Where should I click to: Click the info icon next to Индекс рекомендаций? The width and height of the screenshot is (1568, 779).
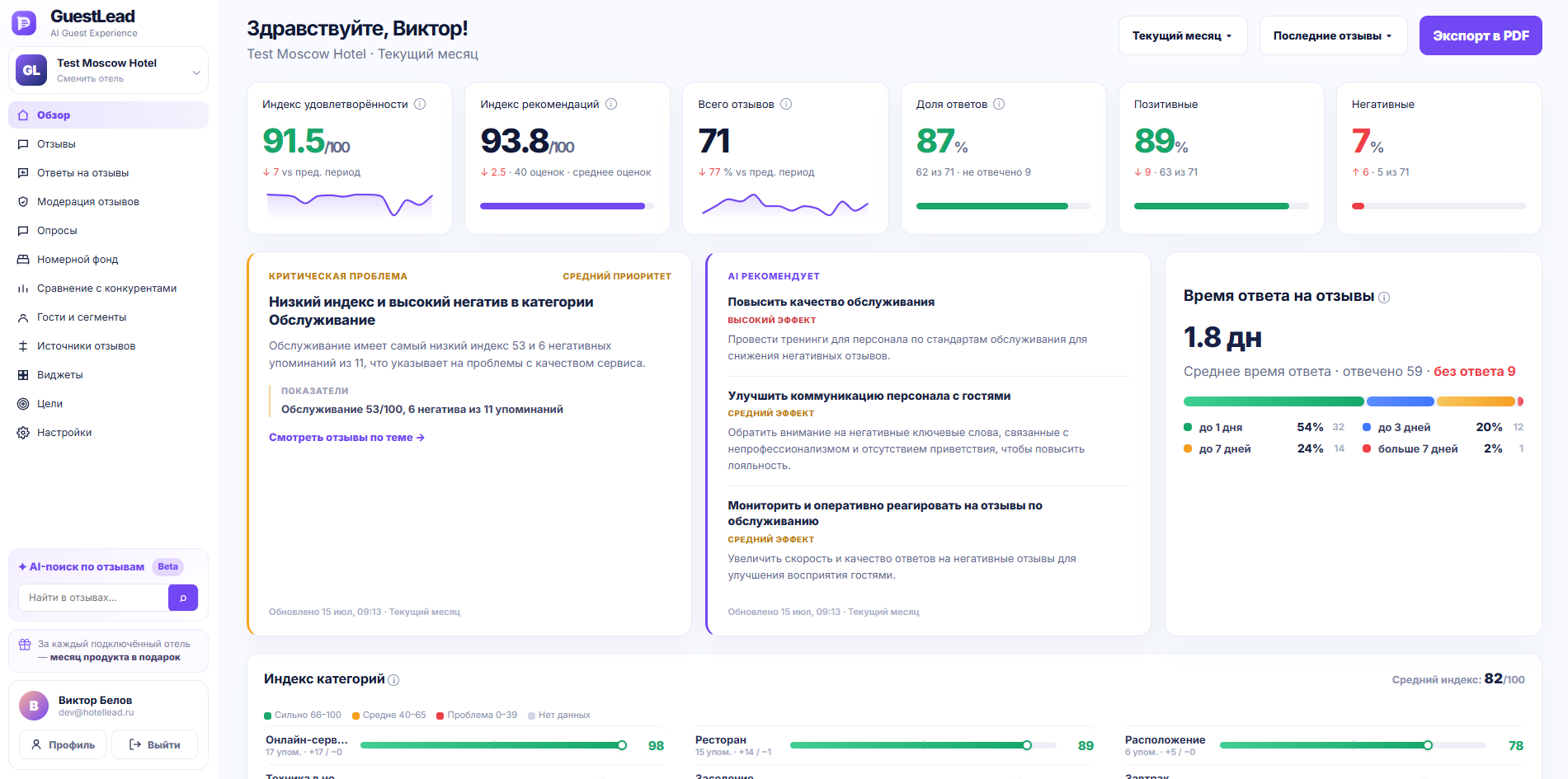click(611, 104)
